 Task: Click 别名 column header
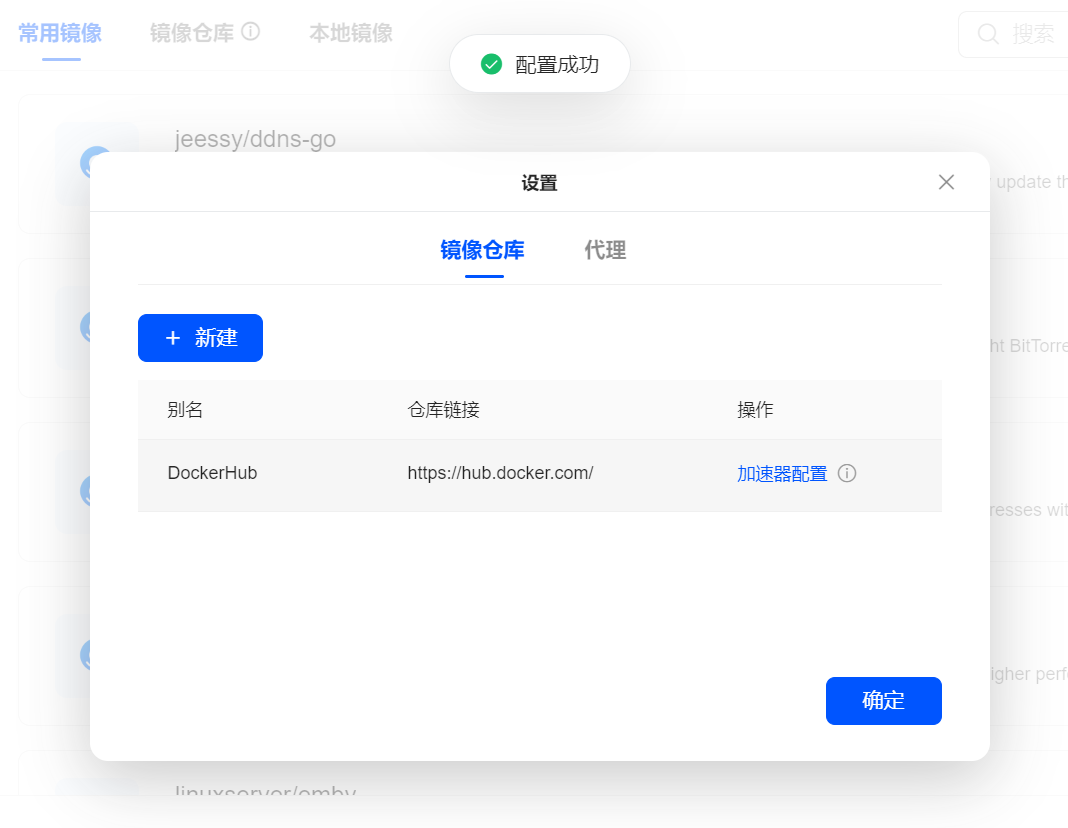pyautogui.click(x=185, y=409)
